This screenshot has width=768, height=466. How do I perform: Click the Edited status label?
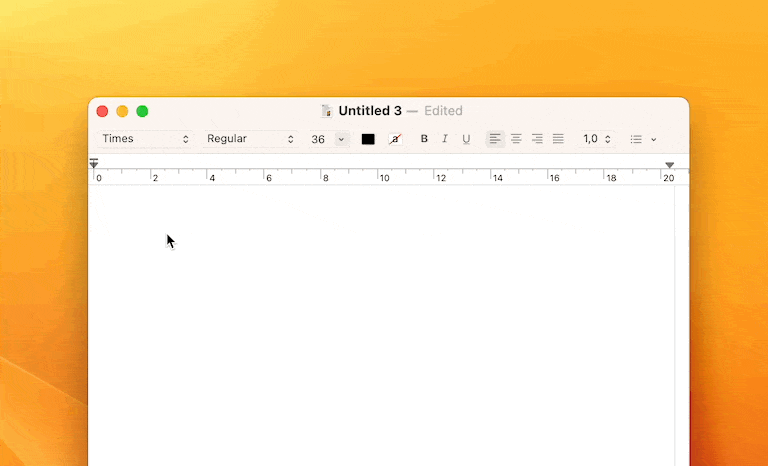pyautogui.click(x=443, y=111)
